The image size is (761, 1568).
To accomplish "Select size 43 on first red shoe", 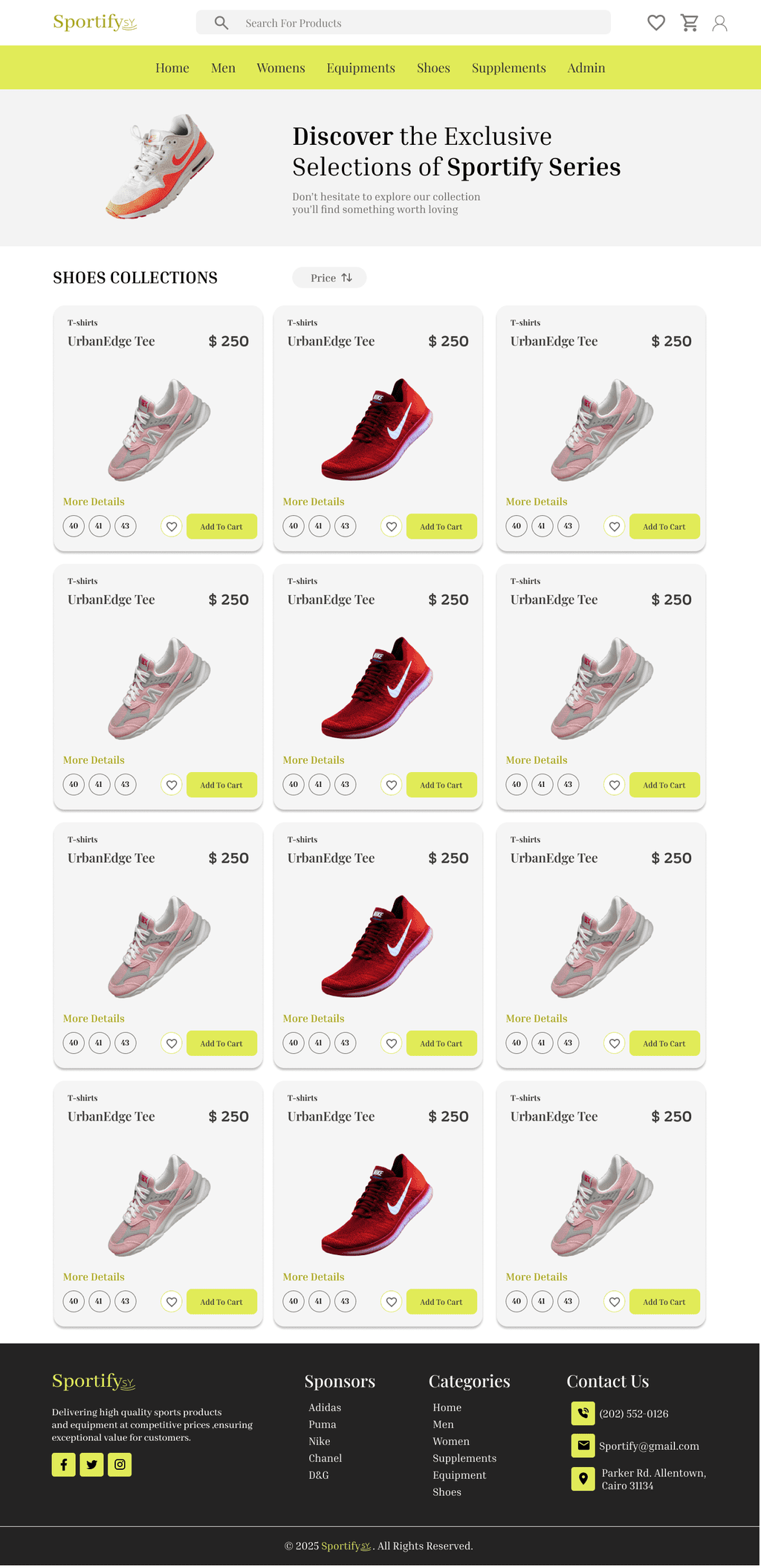I will (x=345, y=526).
